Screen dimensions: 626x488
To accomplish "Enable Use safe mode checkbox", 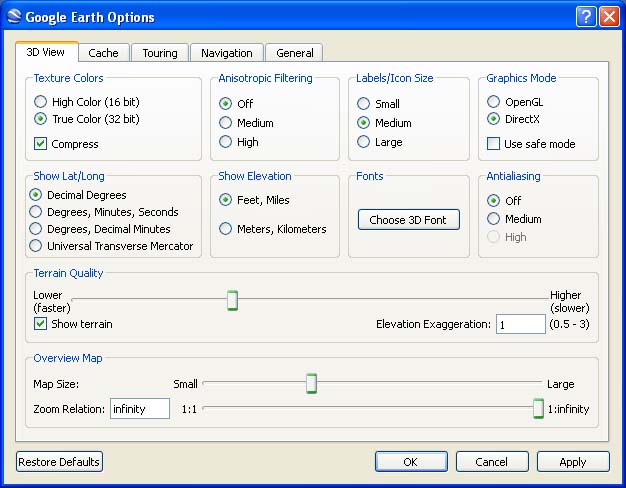I will pos(494,144).
